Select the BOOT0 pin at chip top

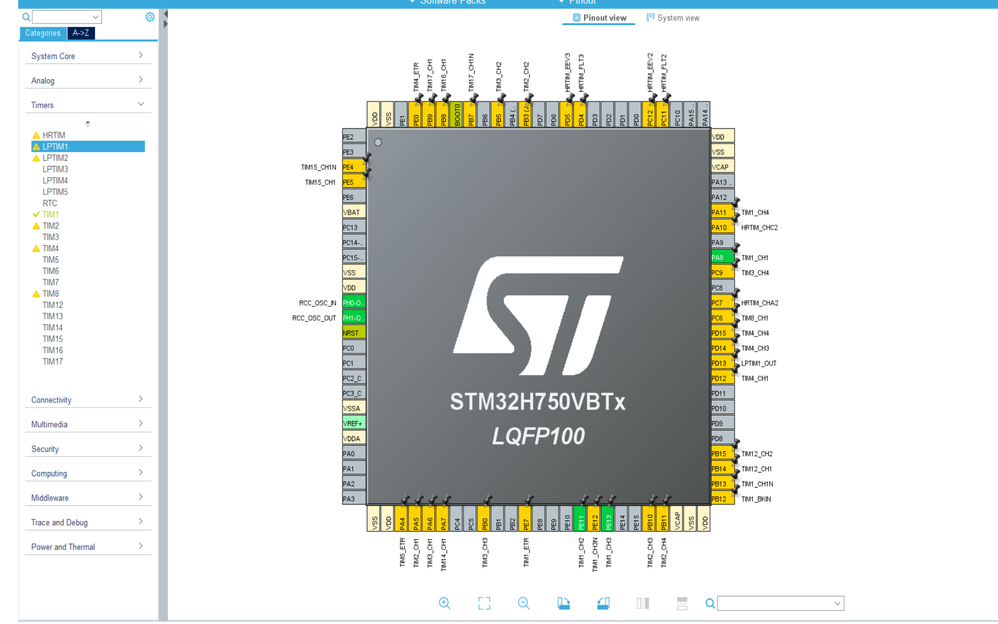457,114
